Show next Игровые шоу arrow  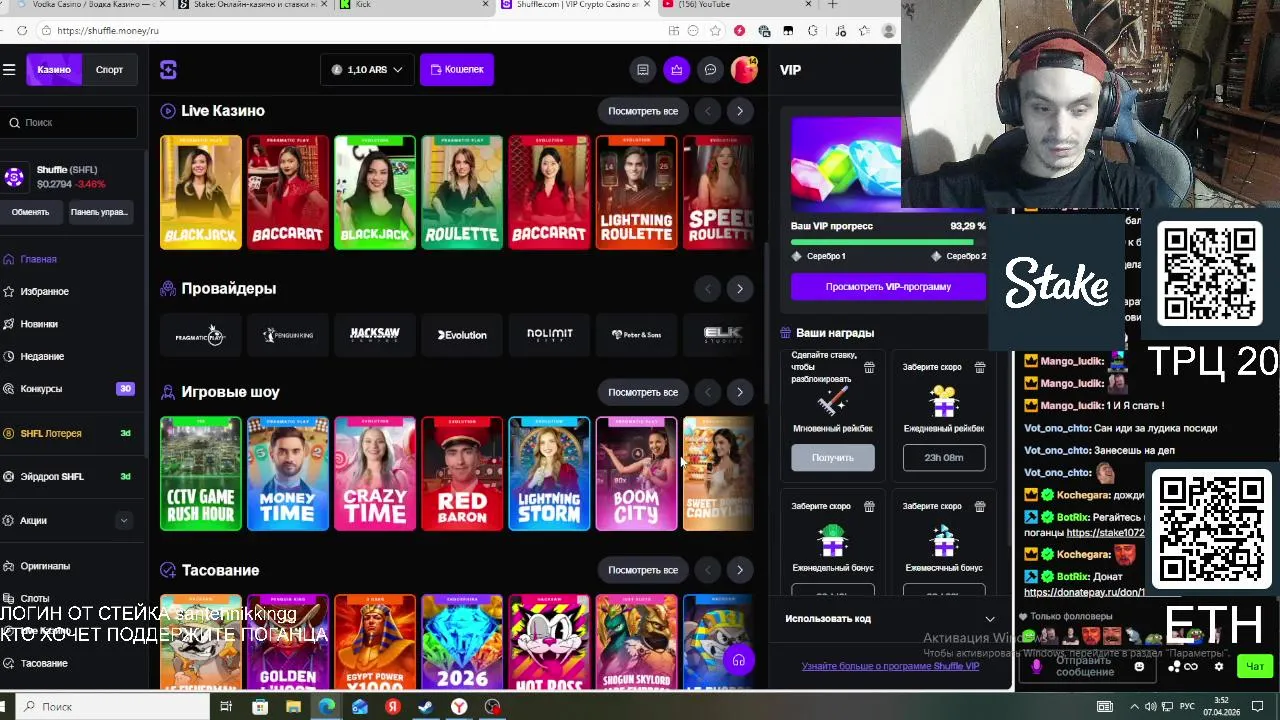coord(740,392)
